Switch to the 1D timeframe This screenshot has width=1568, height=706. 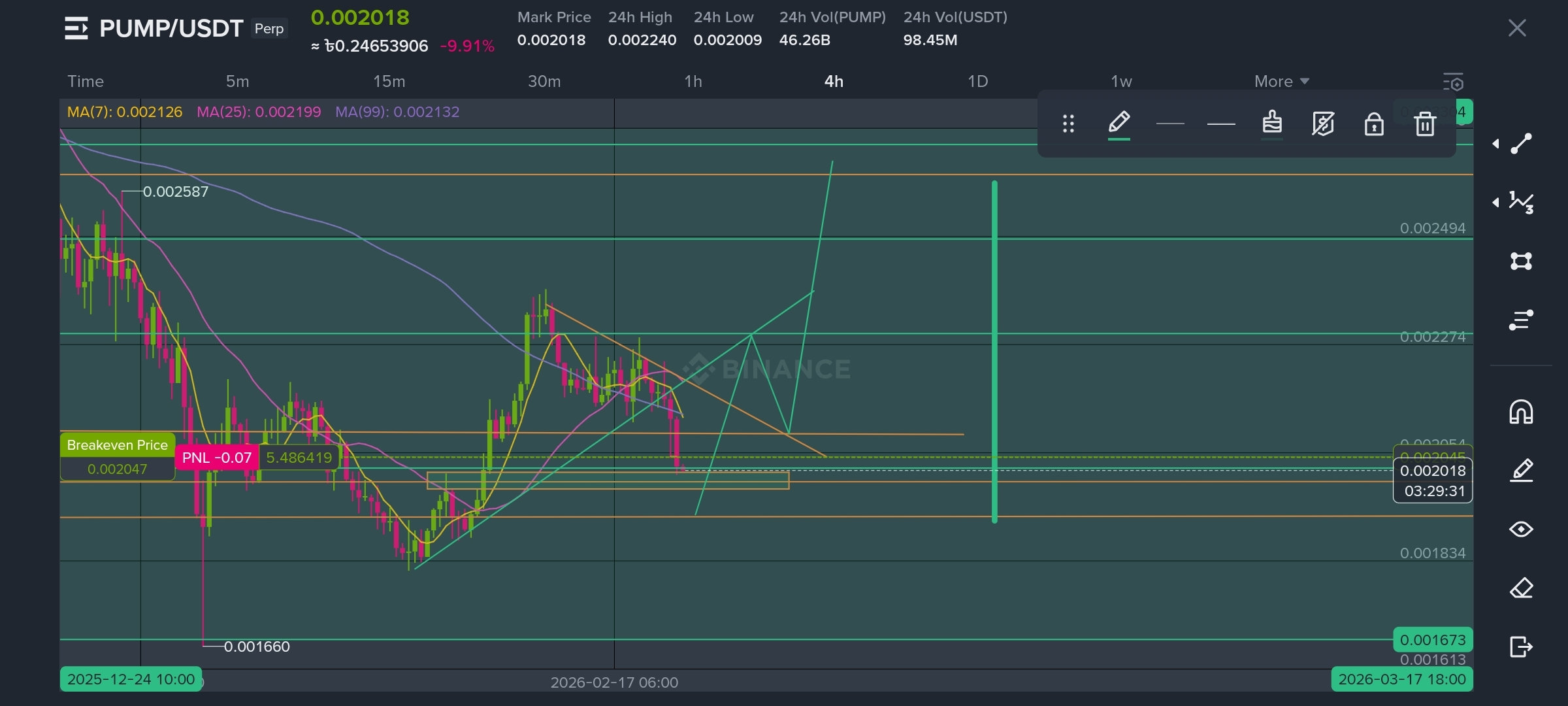[977, 82]
